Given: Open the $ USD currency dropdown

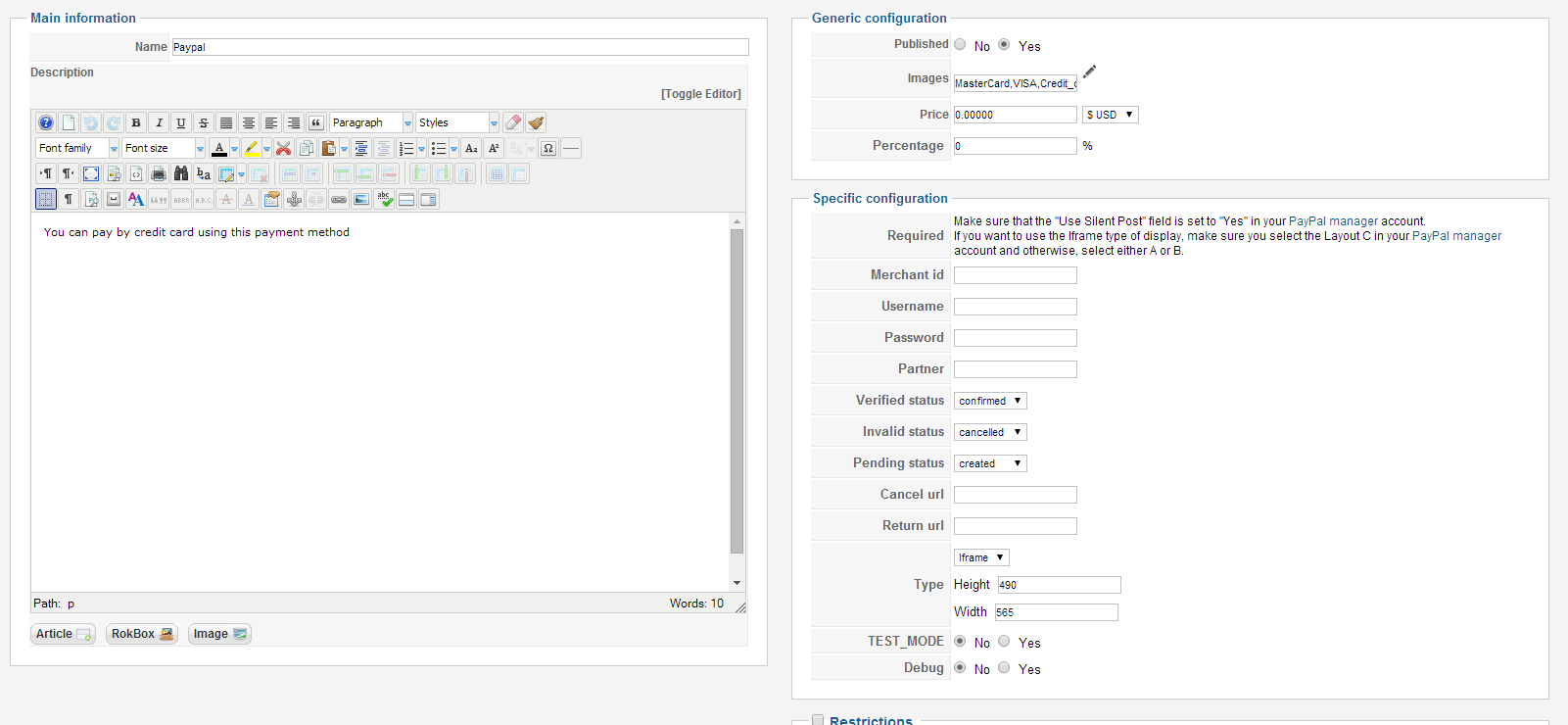Looking at the screenshot, I should 1110,115.
